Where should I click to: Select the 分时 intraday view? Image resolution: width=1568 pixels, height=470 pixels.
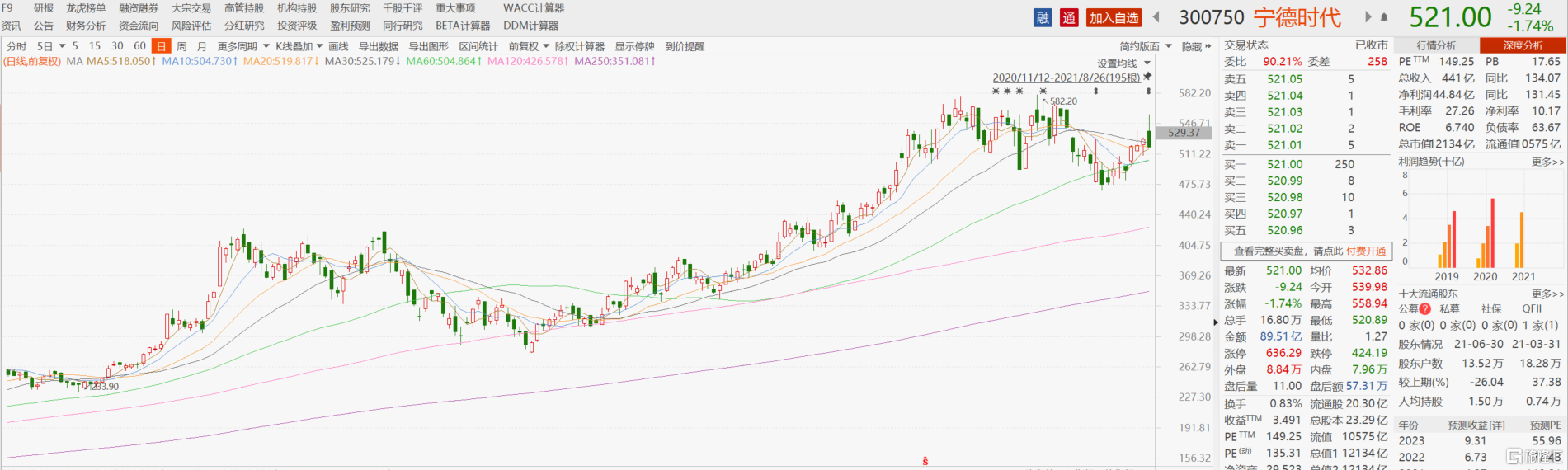point(16,47)
